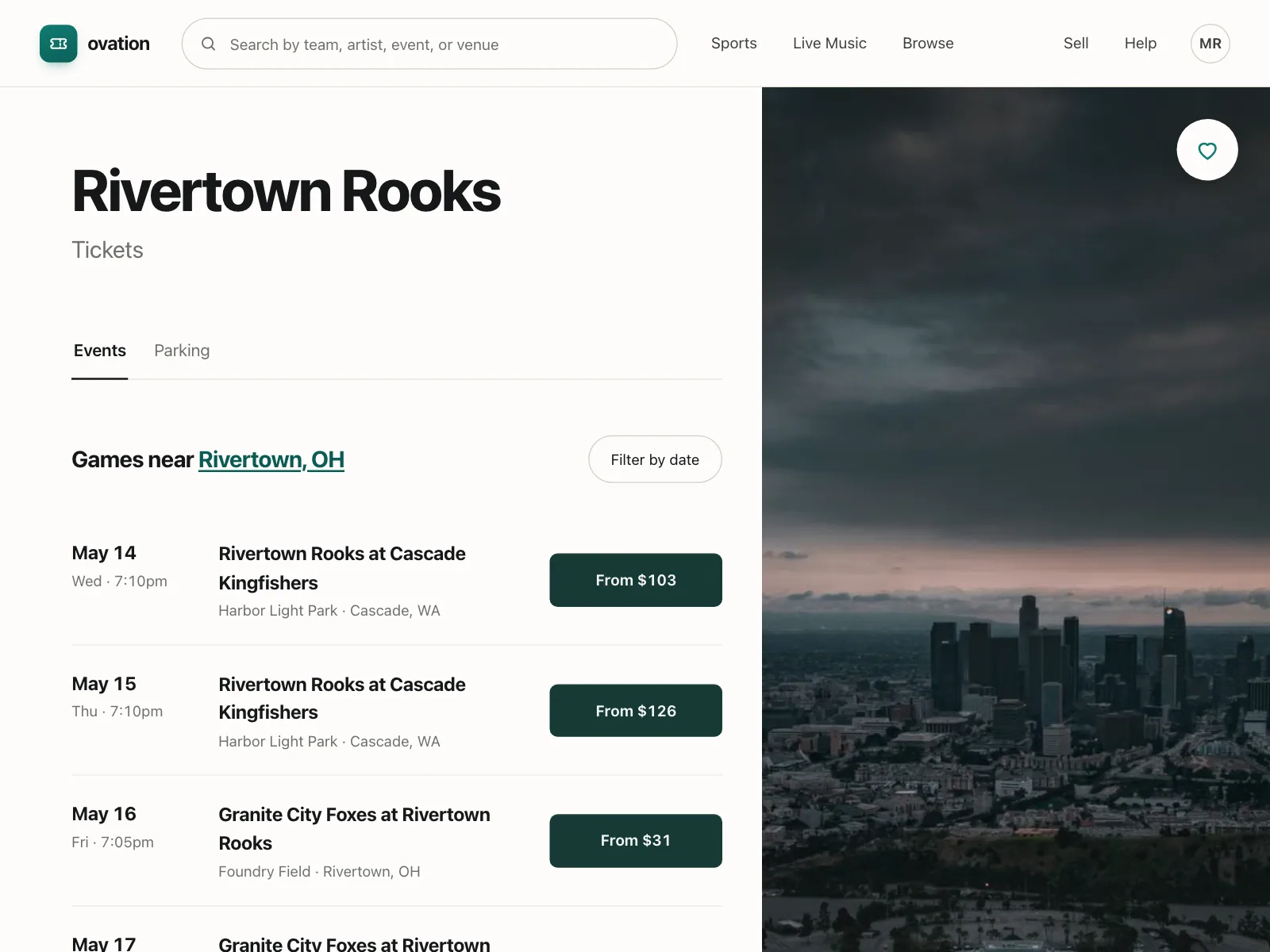1270x952 pixels.
Task: Open the May 14 Rooks at Kingfishers game
Action: click(x=342, y=568)
